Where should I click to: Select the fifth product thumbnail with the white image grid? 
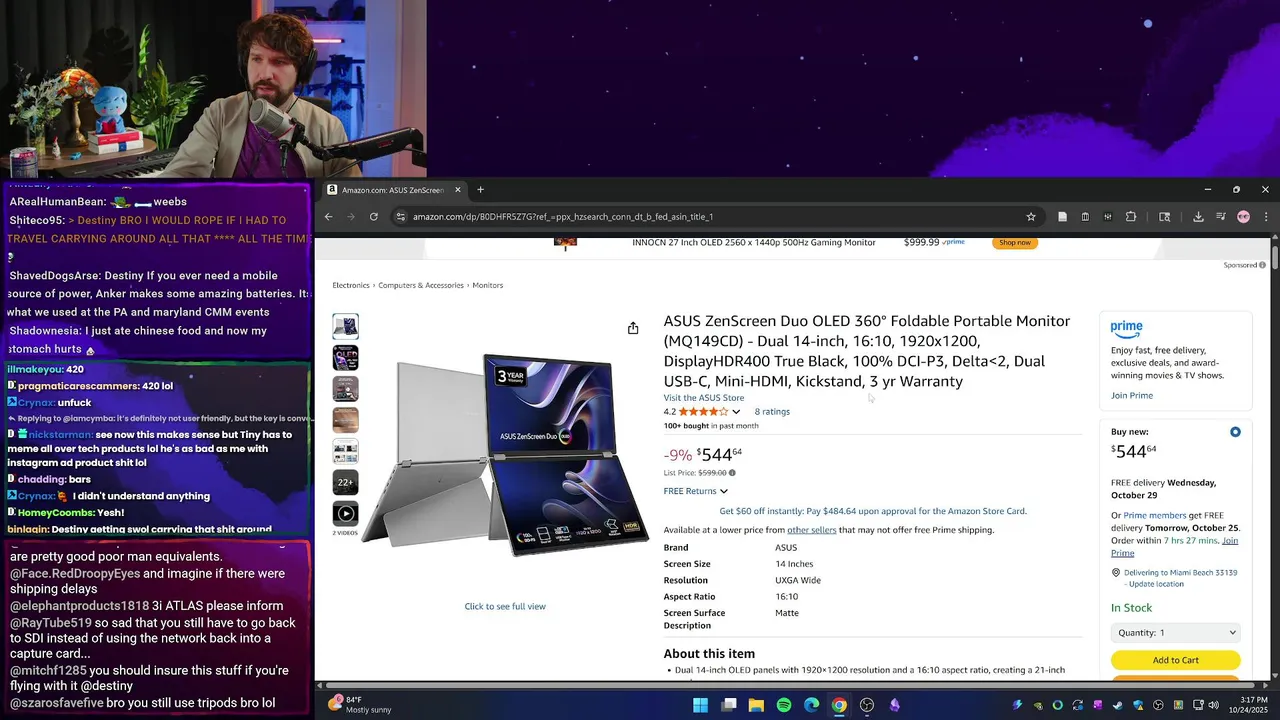(x=345, y=451)
